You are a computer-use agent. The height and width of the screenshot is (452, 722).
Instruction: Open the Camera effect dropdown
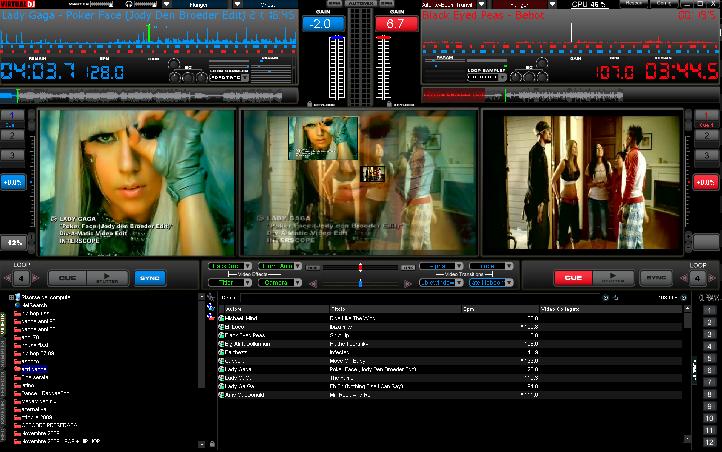pos(279,283)
